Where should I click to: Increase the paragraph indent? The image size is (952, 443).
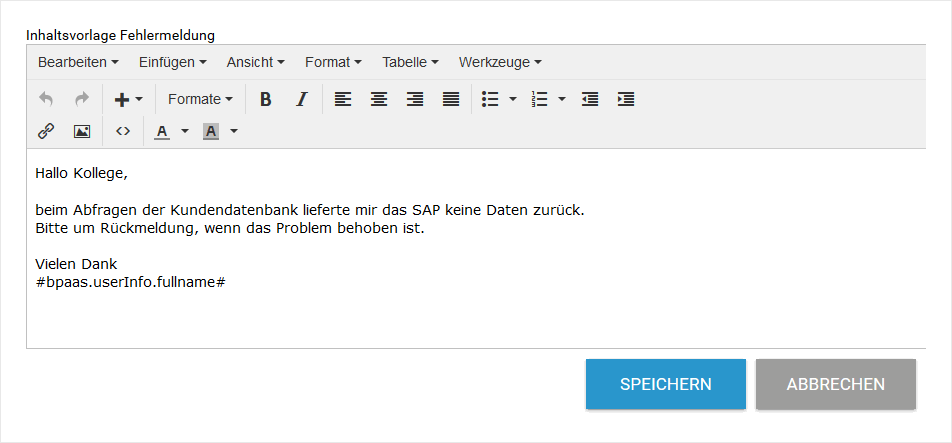click(x=626, y=99)
